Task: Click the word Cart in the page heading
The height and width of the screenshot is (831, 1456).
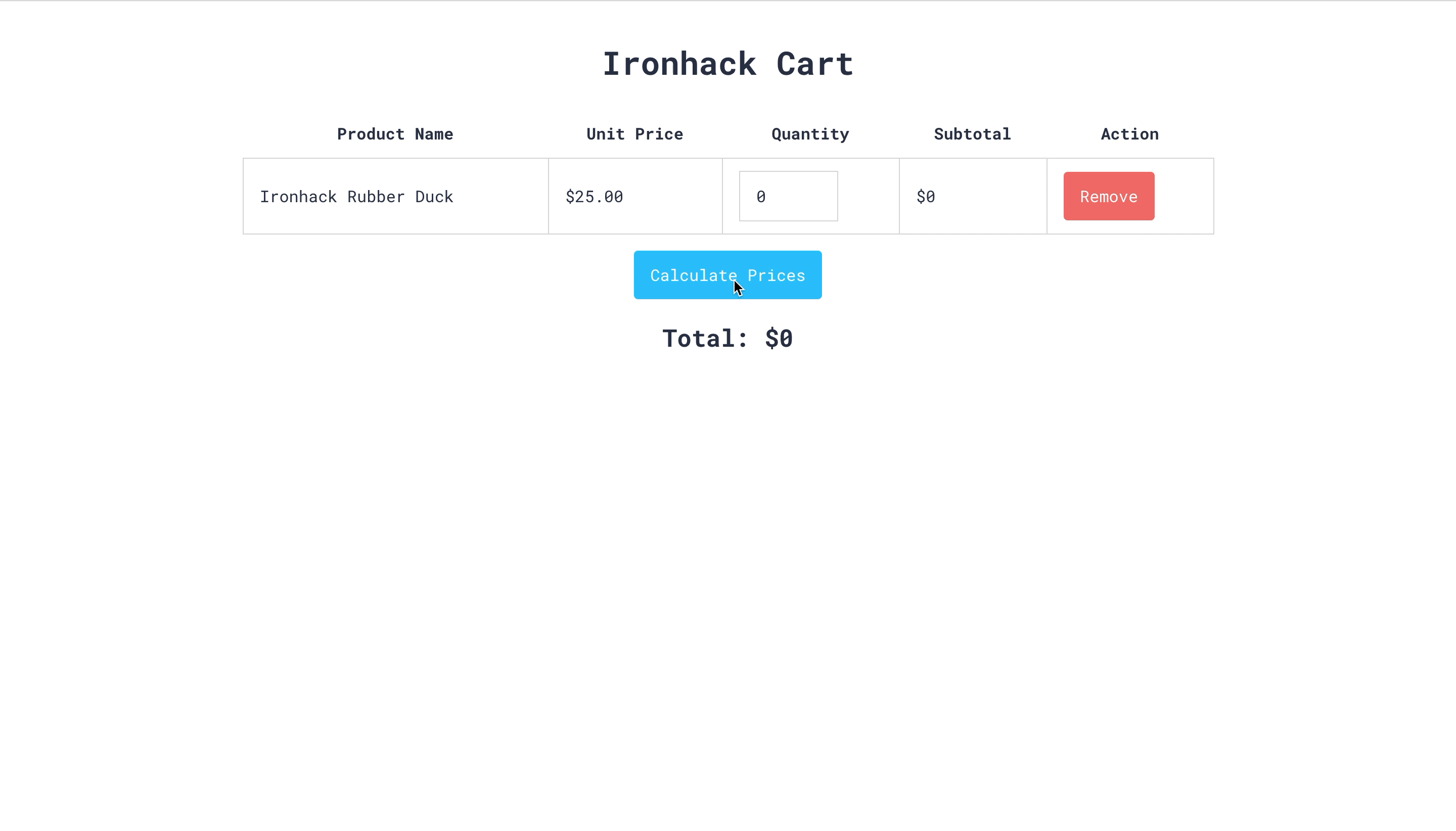Action: (x=814, y=64)
